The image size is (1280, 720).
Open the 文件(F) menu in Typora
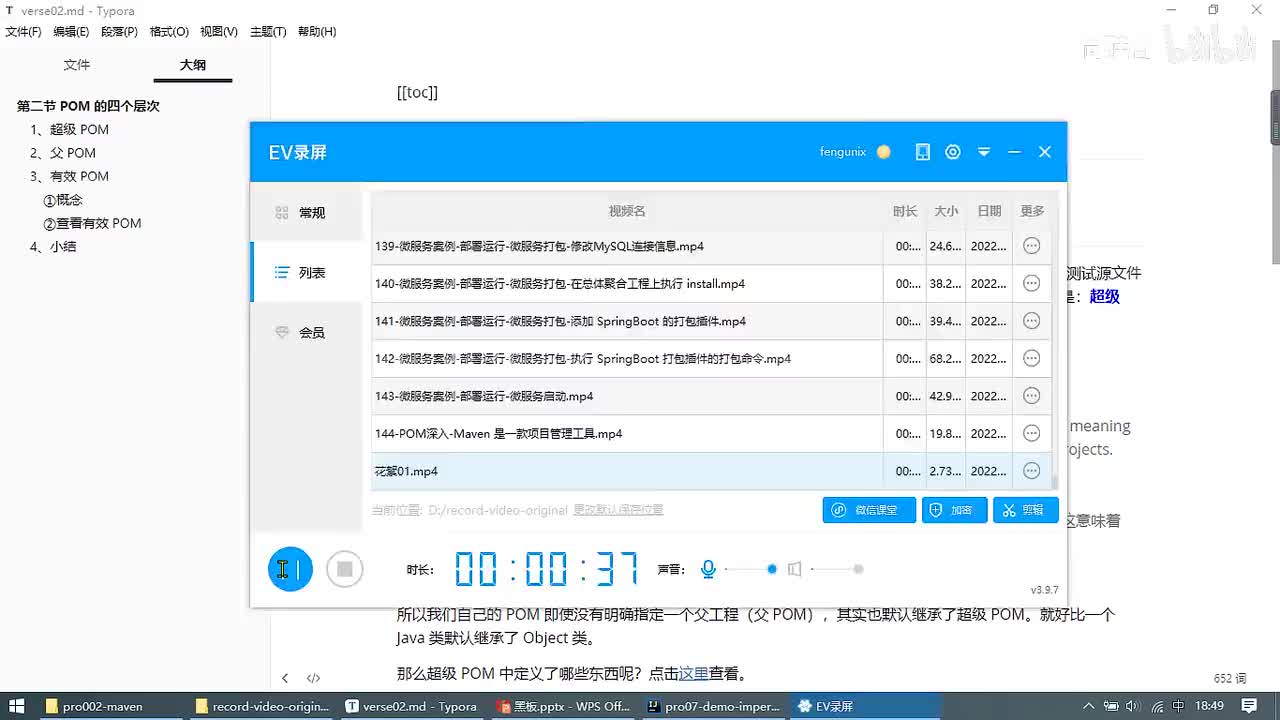23,32
